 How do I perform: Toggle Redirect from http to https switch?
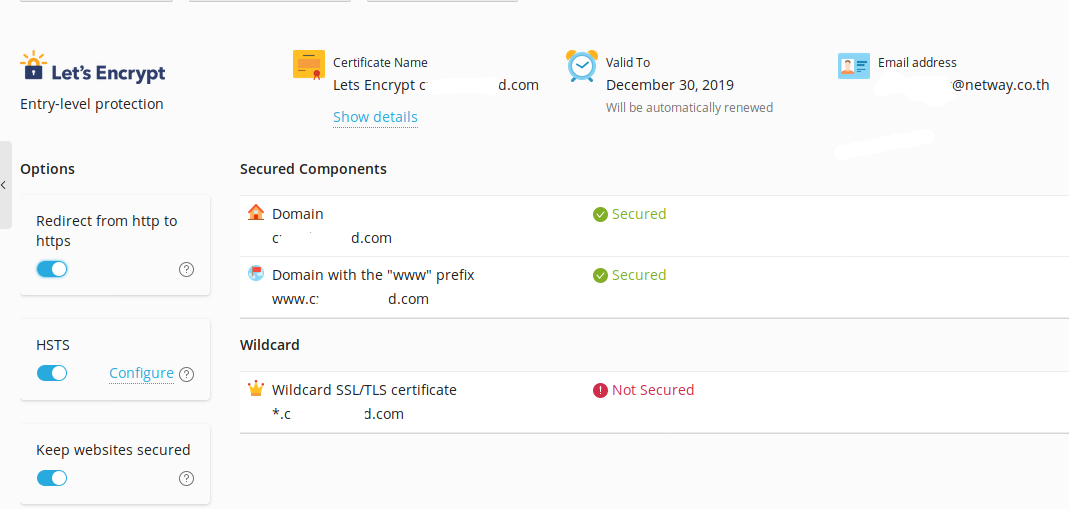click(52, 269)
